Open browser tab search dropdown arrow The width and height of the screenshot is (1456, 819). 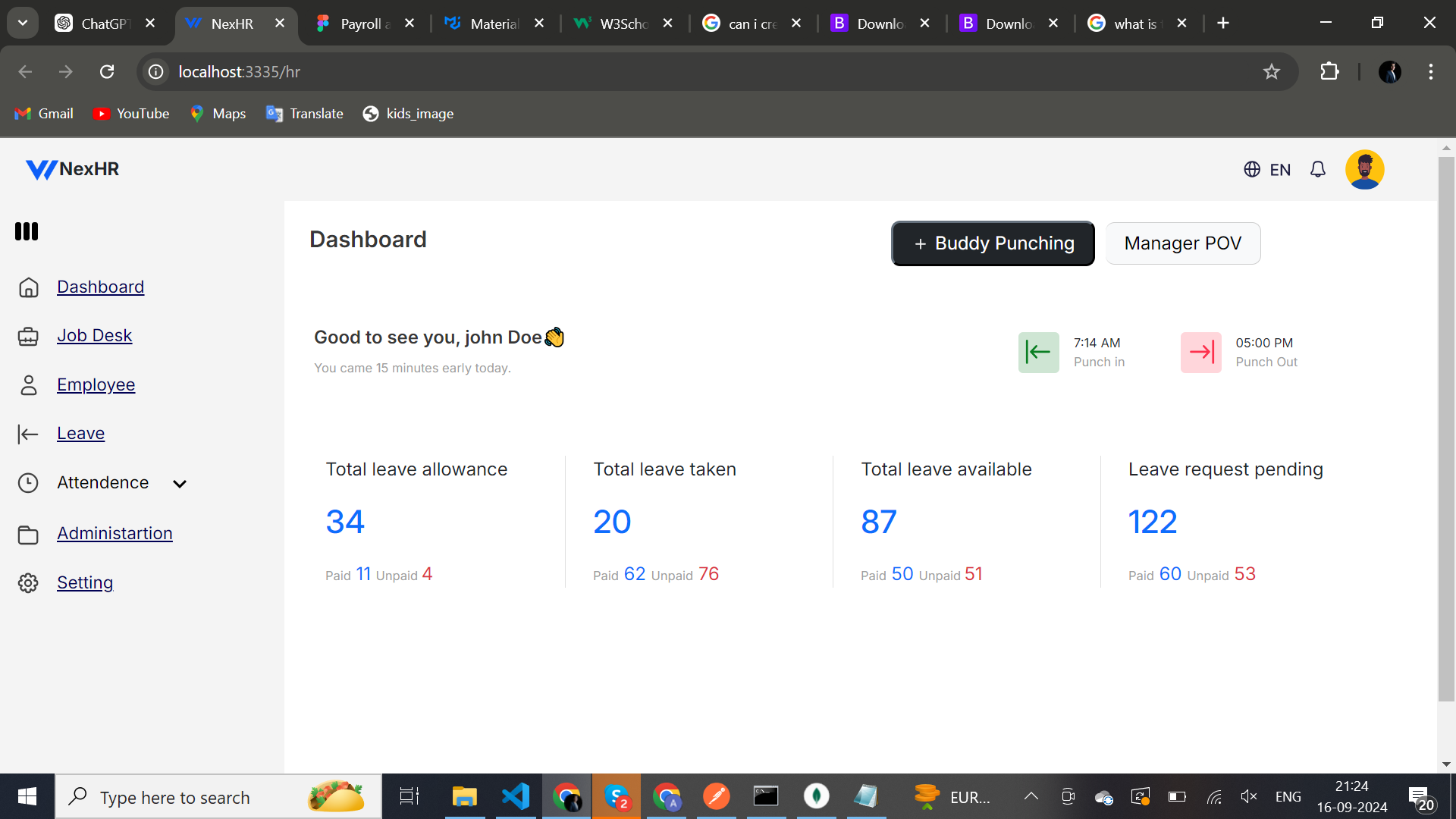23,23
